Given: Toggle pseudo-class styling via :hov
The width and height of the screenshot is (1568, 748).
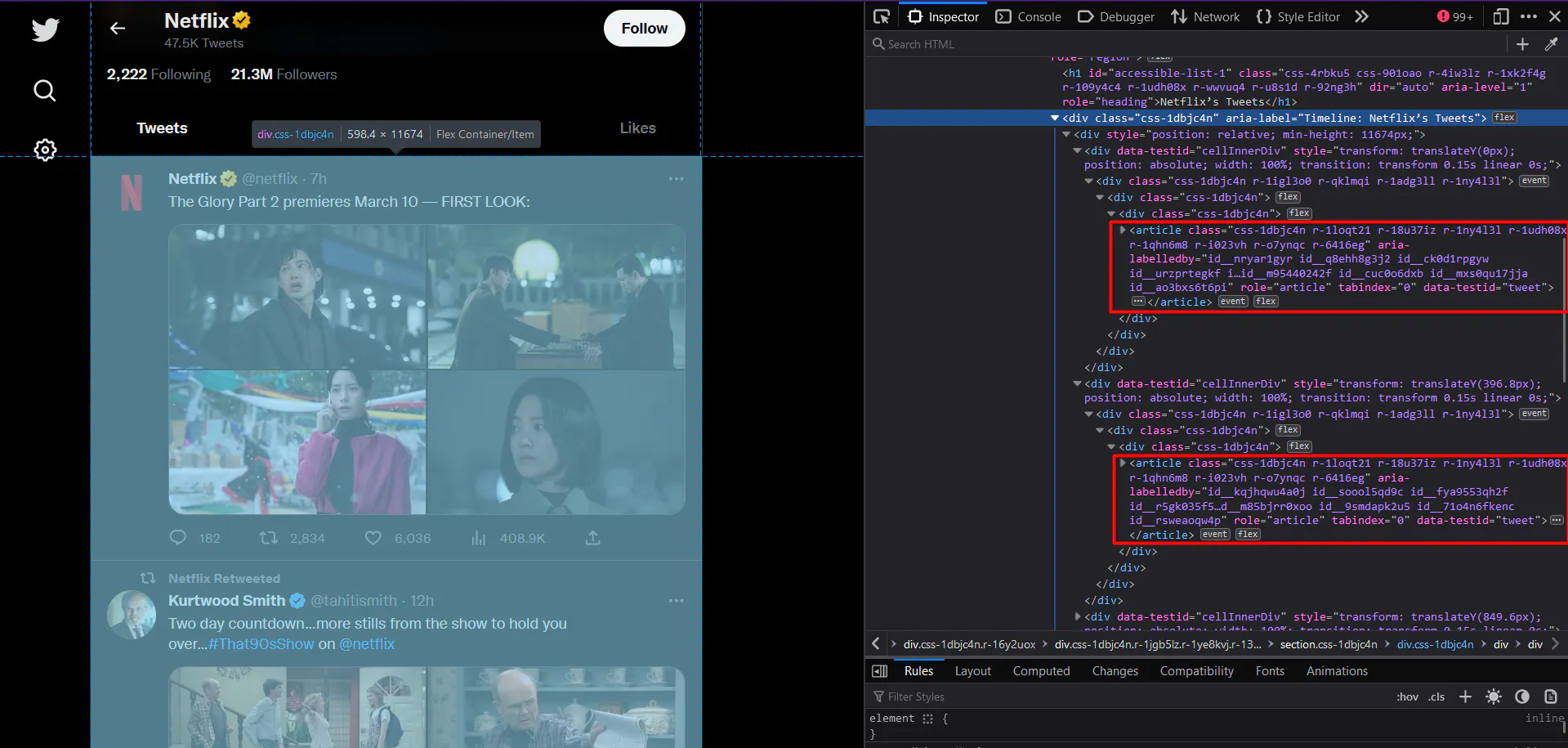Looking at the screenshot, I should coord(1407,696).
